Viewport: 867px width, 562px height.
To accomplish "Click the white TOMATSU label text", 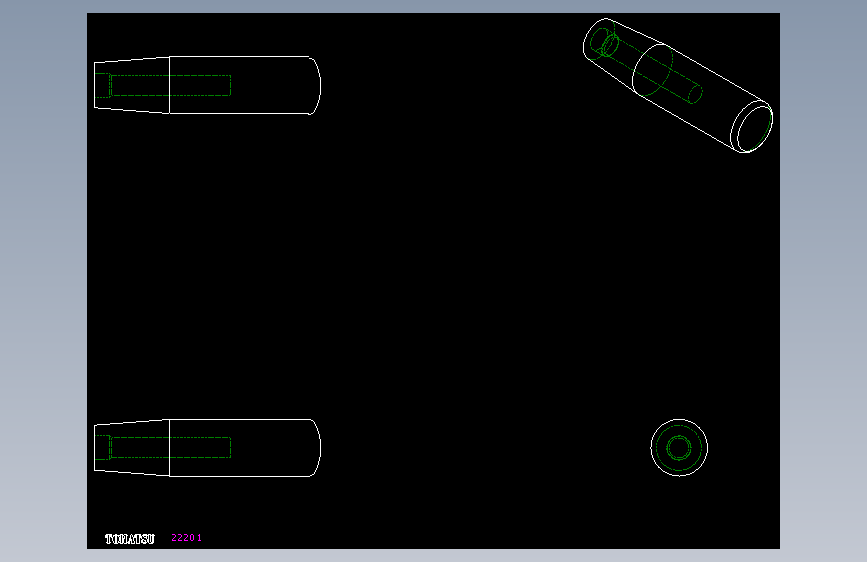I will point(130,539).
